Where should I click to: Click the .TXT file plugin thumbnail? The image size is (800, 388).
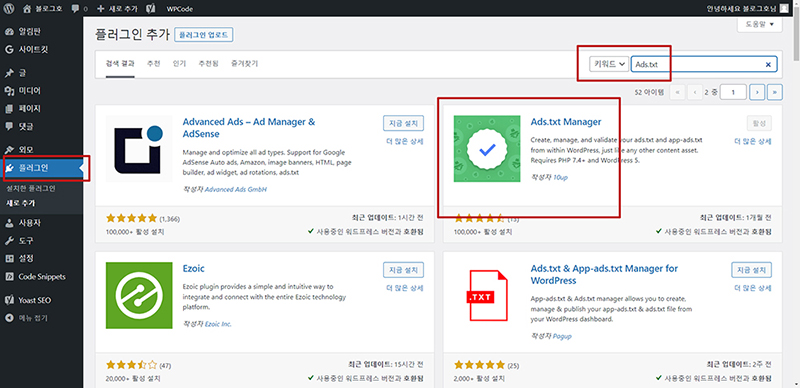(x=487, y=296)
